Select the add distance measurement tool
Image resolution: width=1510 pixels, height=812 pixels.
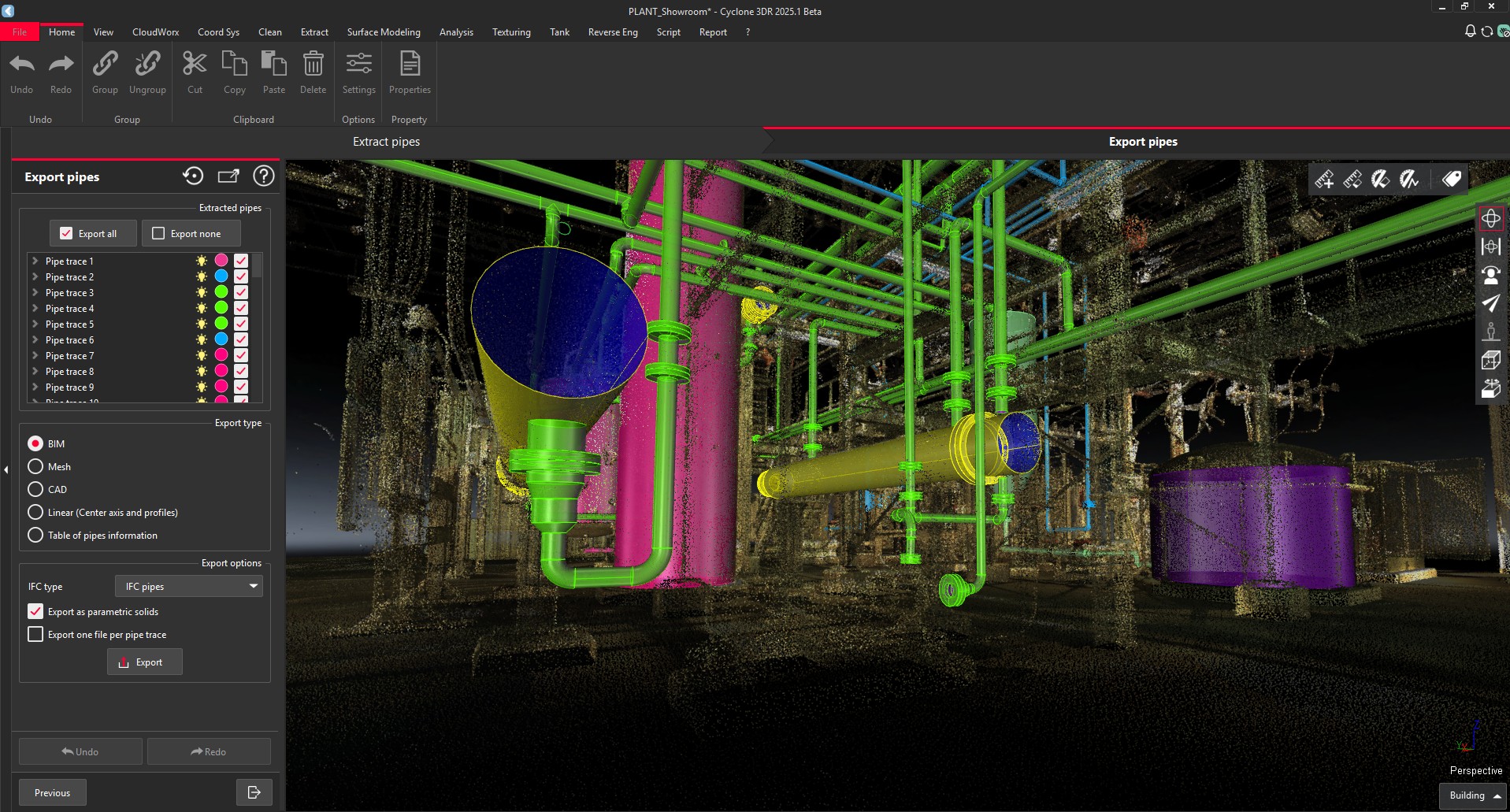point(1325,180)
